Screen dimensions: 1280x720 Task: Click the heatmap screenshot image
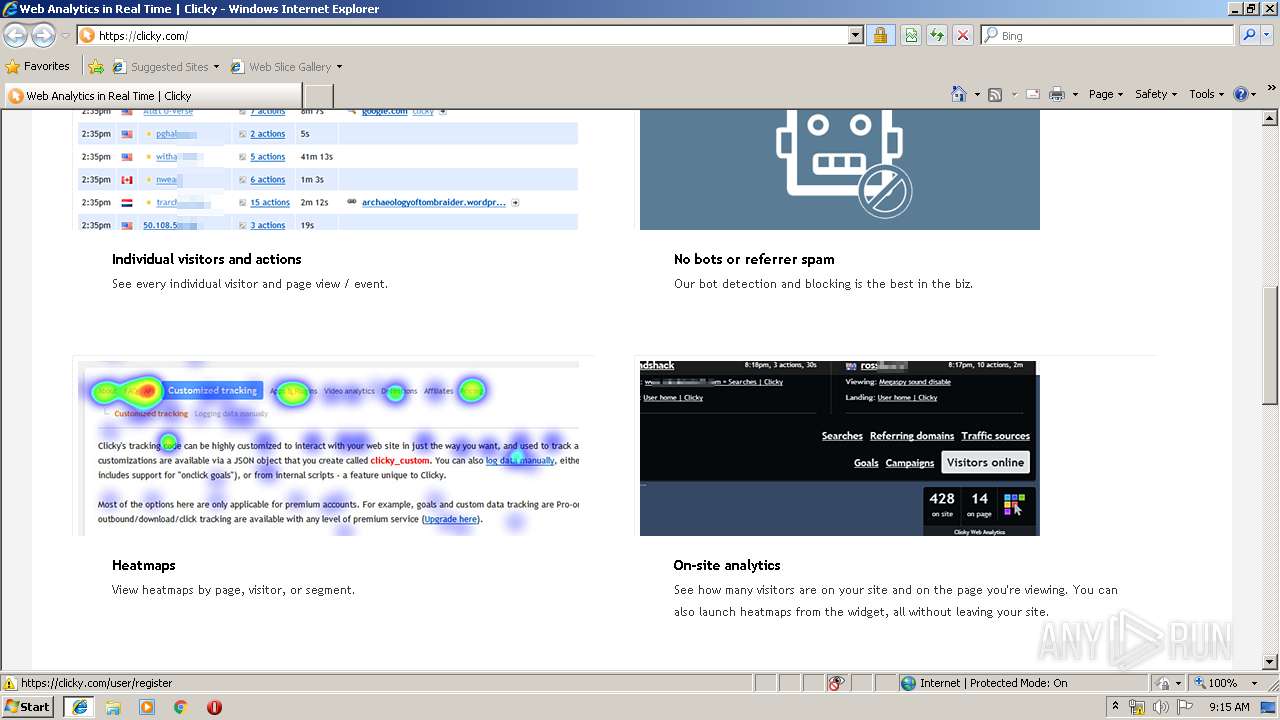point(329,448)
